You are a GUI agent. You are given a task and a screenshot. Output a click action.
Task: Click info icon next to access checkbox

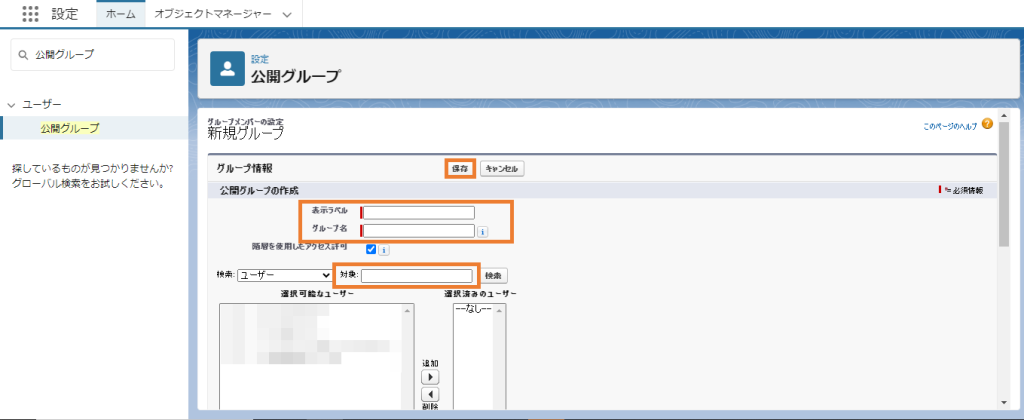[384, 250]
